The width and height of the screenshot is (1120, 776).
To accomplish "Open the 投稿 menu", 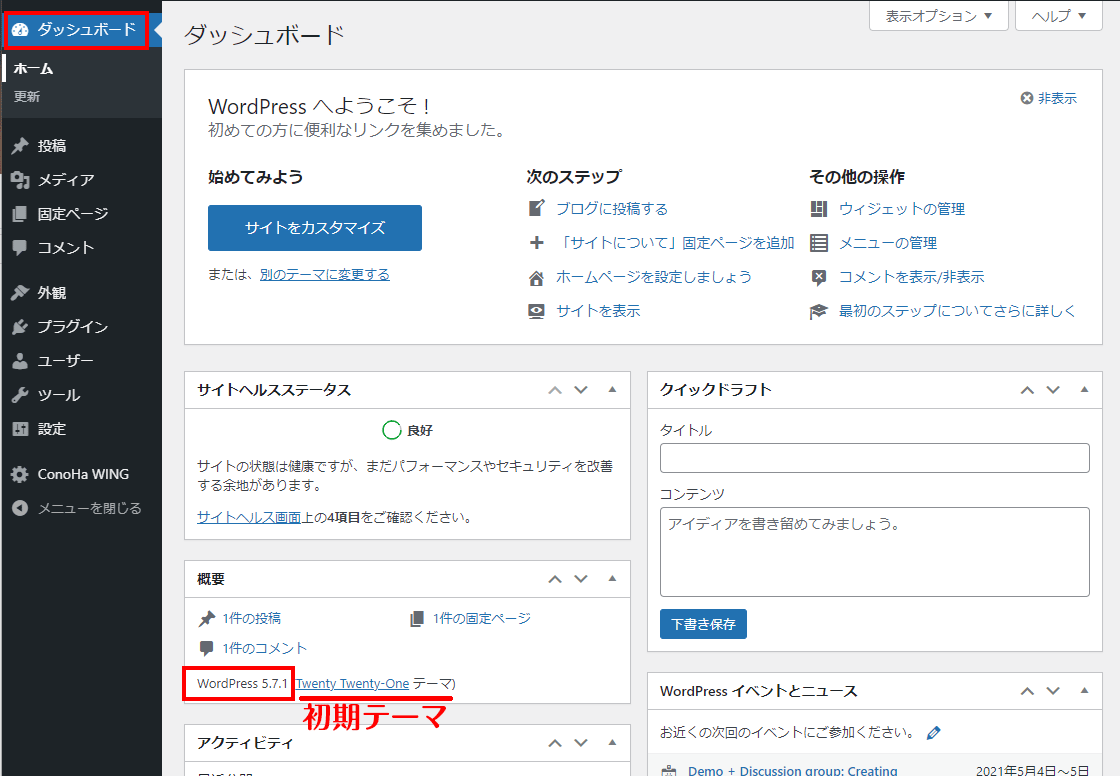I will 81,146.
